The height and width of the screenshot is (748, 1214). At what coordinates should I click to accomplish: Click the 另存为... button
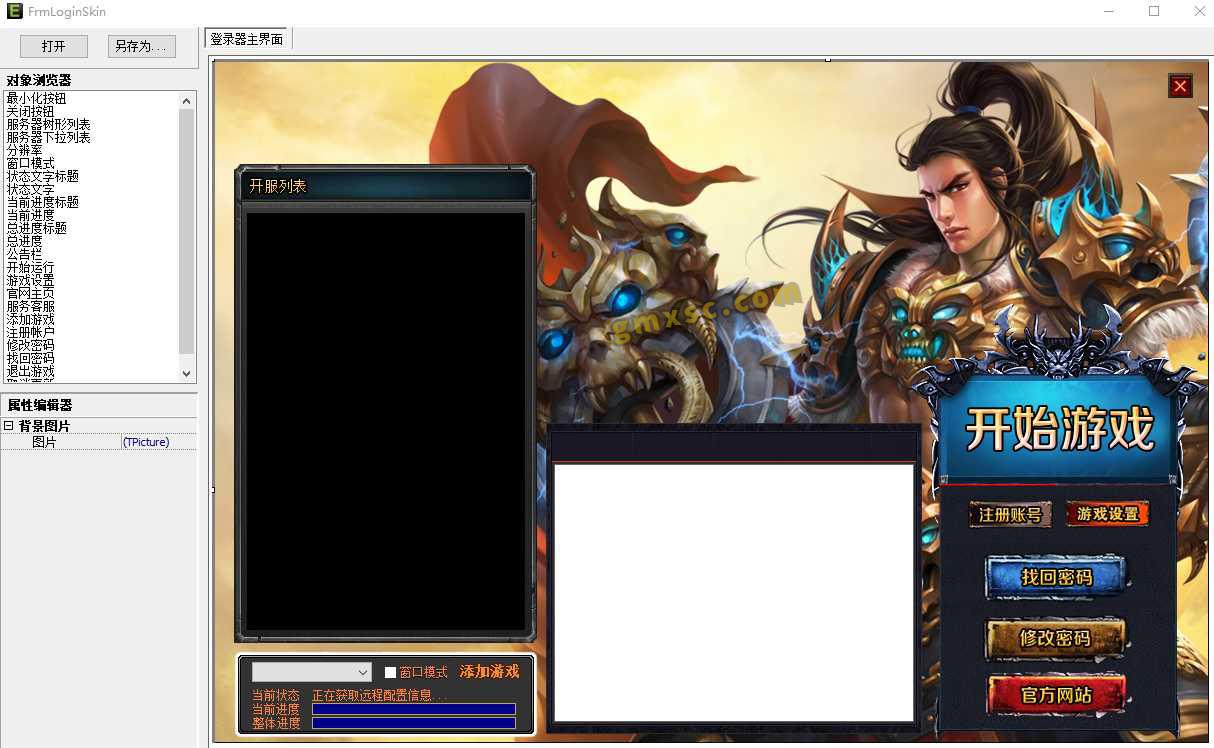[x=142, y=46]
